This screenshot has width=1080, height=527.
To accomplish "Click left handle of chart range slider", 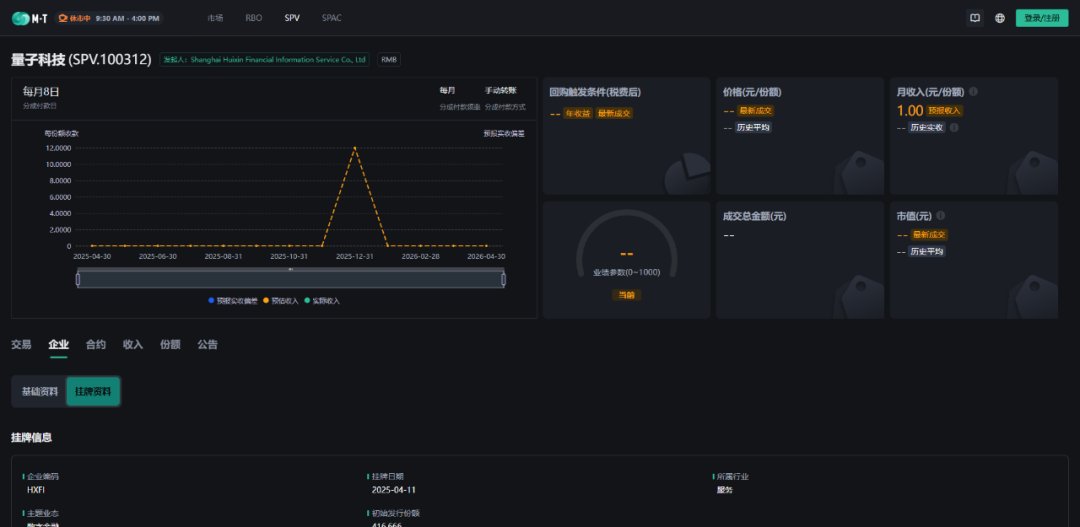I will [x=78, y=279].
